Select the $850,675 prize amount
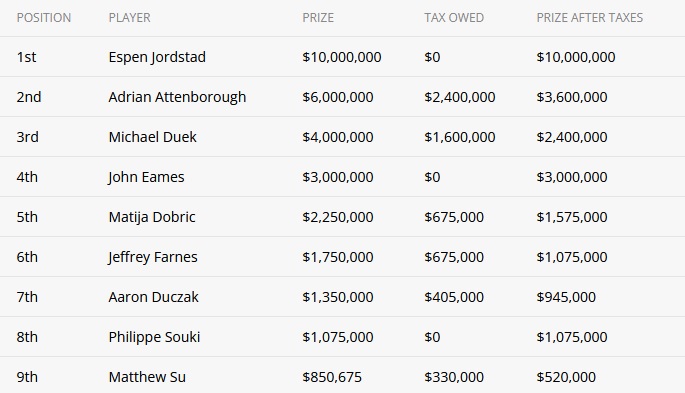 point(332,377)
